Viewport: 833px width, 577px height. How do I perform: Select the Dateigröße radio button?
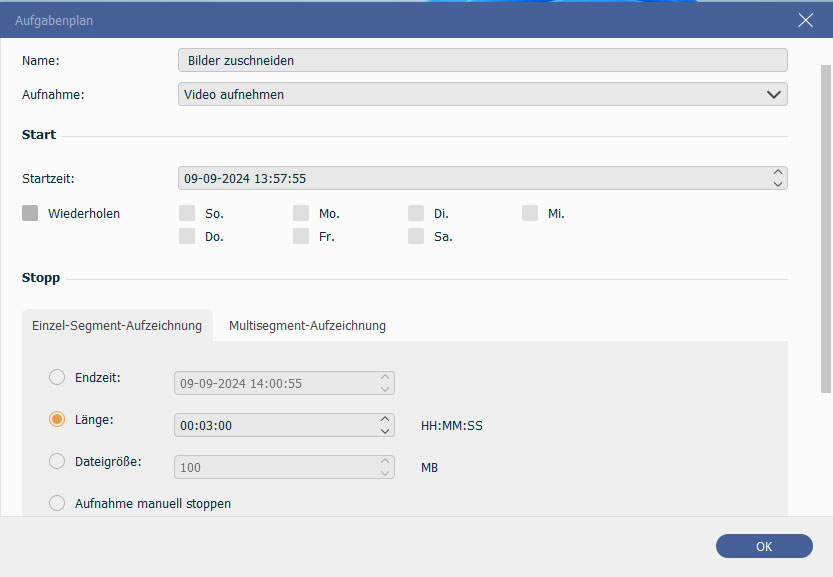[57, 461]
